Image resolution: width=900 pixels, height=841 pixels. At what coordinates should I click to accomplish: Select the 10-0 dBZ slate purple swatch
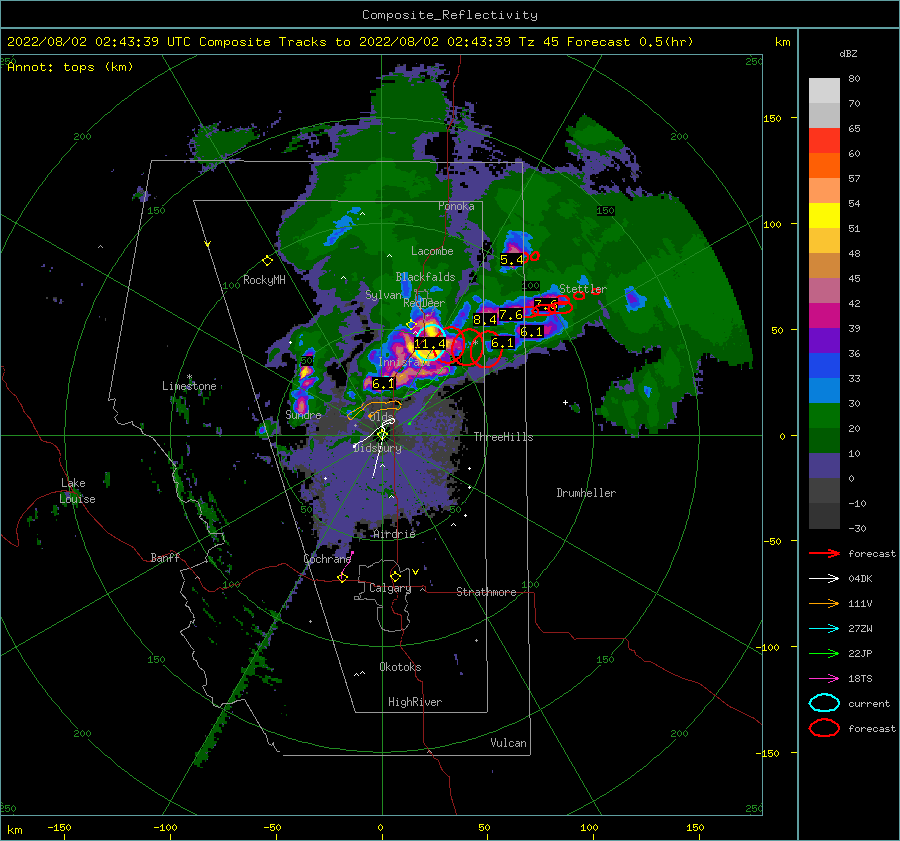coord(824,466)
